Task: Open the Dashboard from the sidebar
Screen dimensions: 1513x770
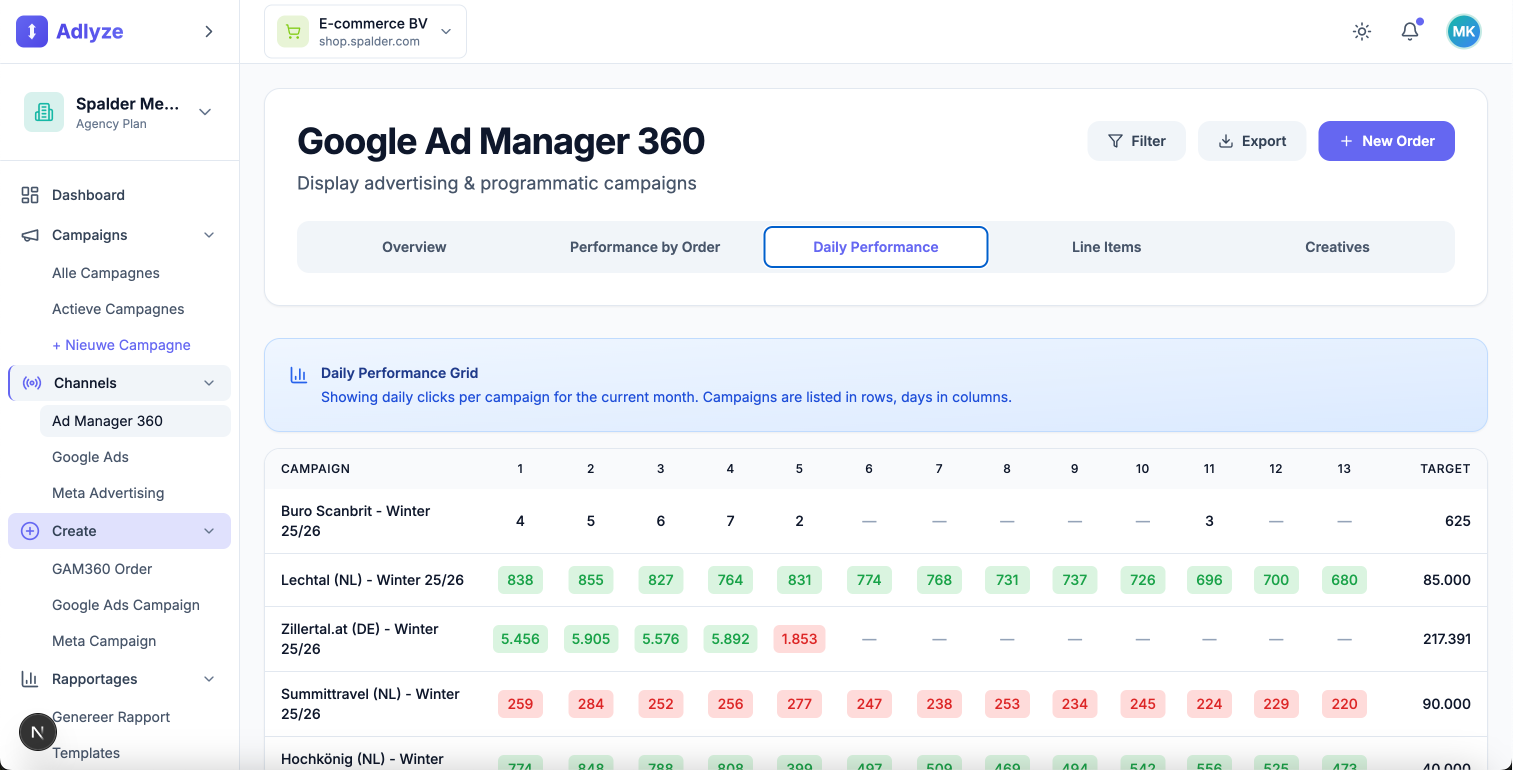Action: coord(88,194)
